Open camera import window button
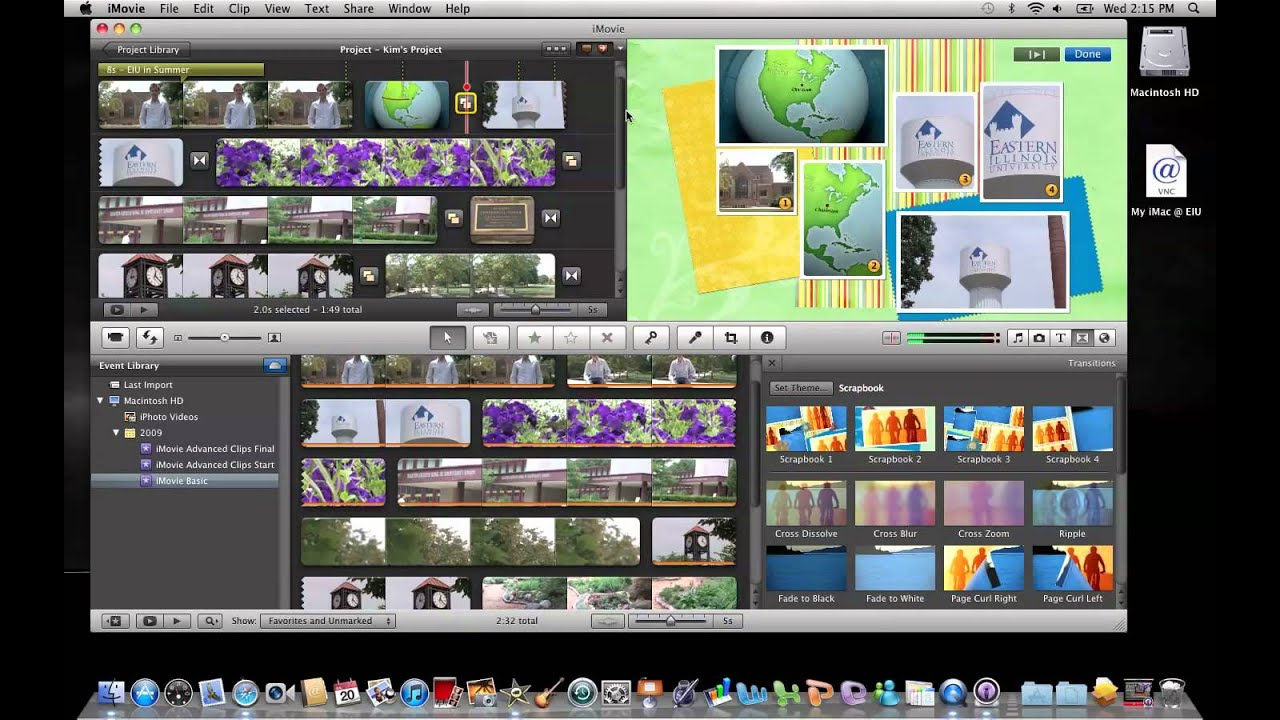The image size is (1280, 720). coord(116,338)
